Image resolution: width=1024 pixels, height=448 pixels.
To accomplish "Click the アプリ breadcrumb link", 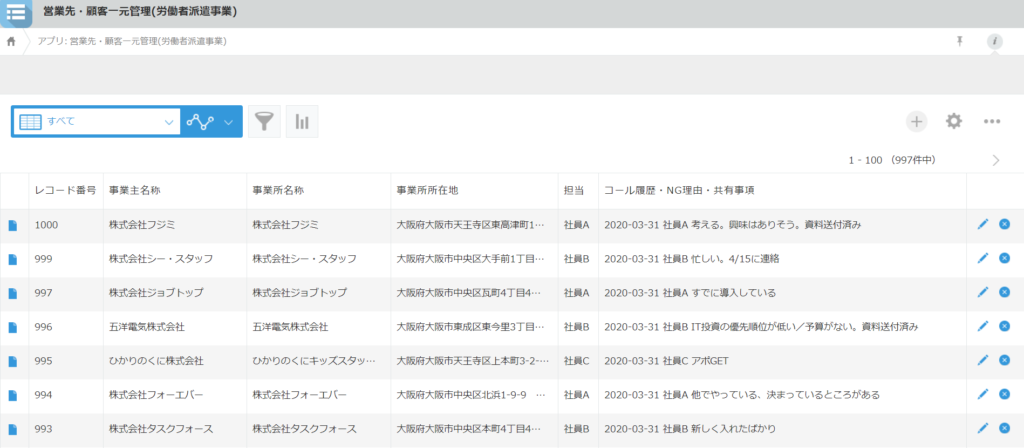I will (x=132, y=41).
